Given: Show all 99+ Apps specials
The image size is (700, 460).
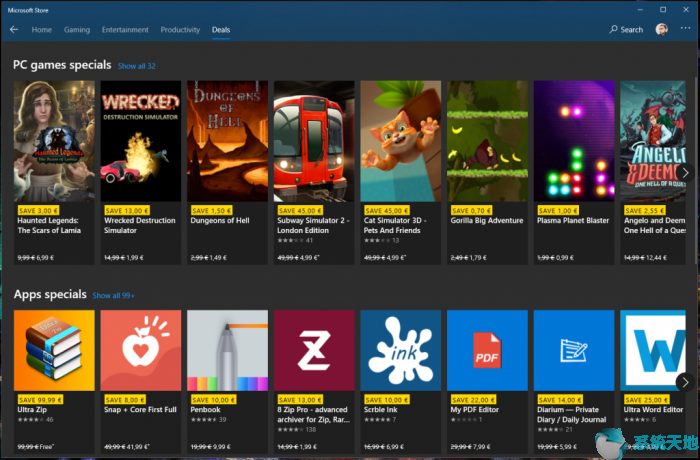Looking at the screenshot, I should [x=113, y=295].
